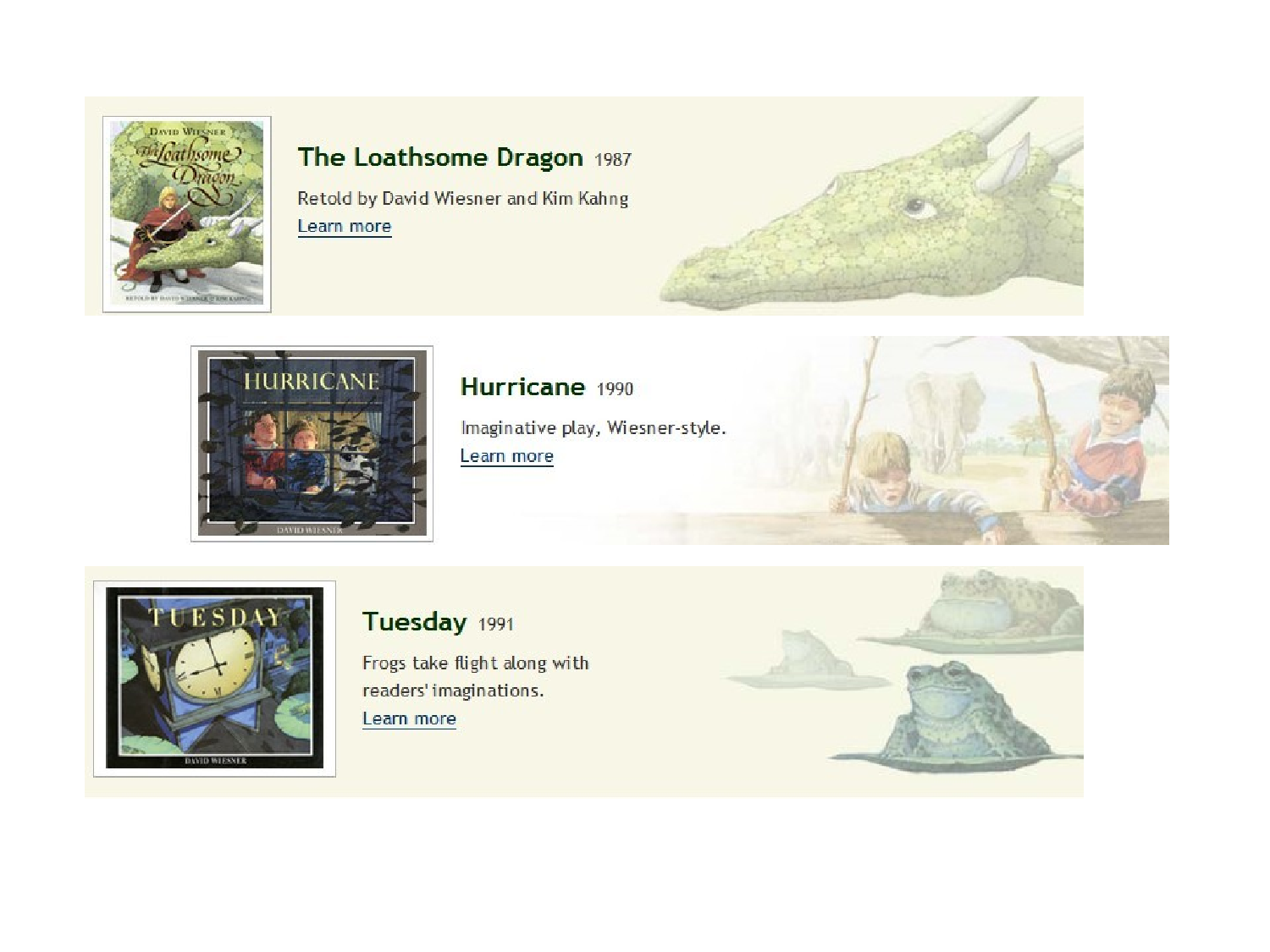This screenshot has height=952, width=1270.
Task: Click the year 1987 beside Loathsome Dragon
Action: 613,159
